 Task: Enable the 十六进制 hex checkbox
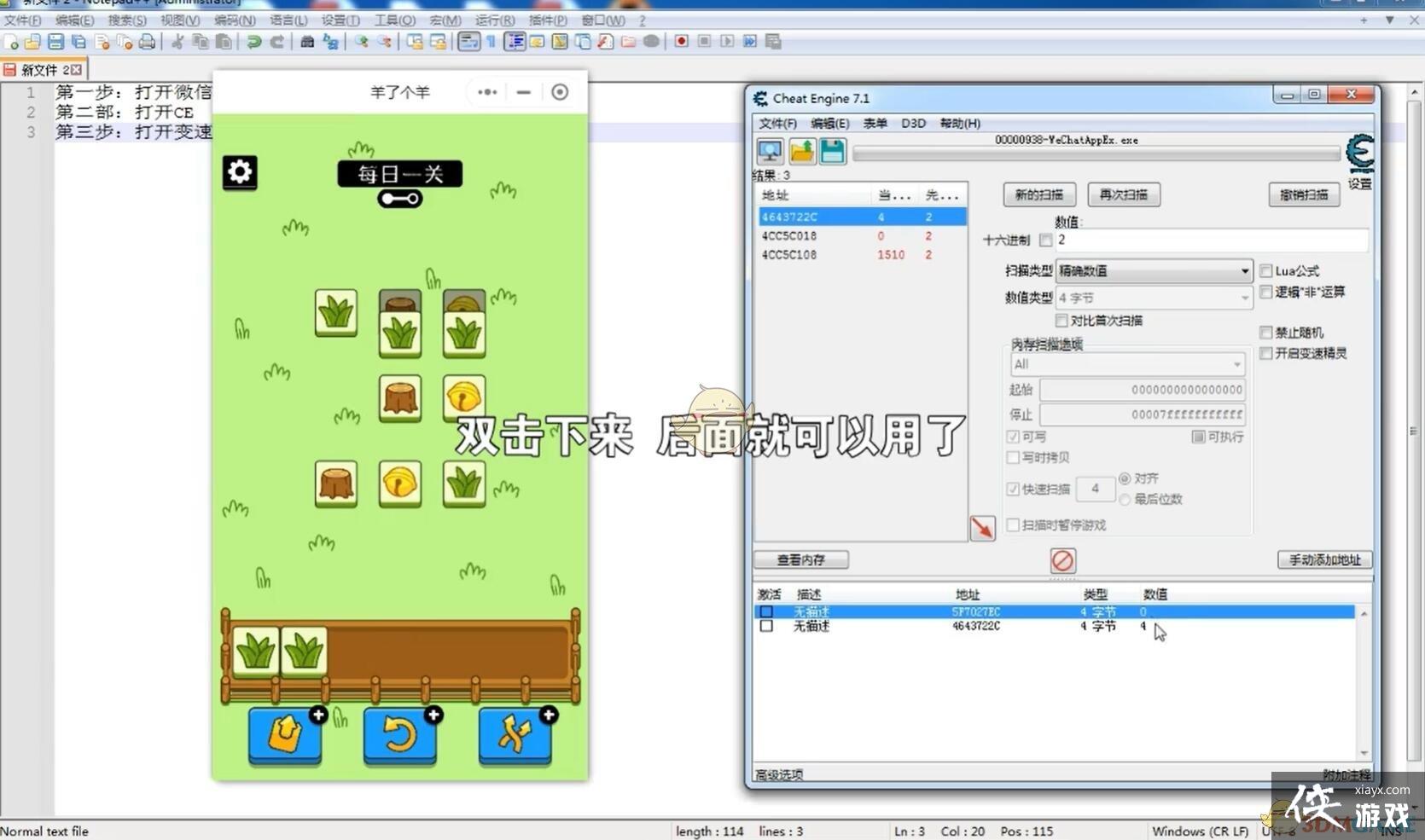tap(1046, 240)
